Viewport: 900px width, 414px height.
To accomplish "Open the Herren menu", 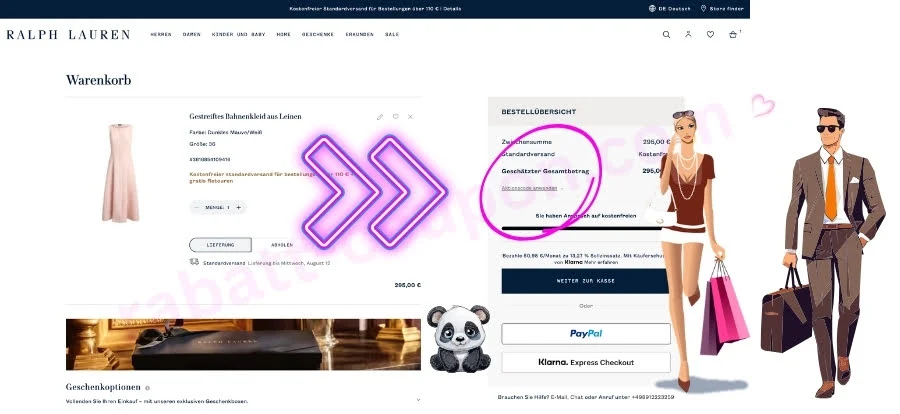I will (x=161, y=34).
